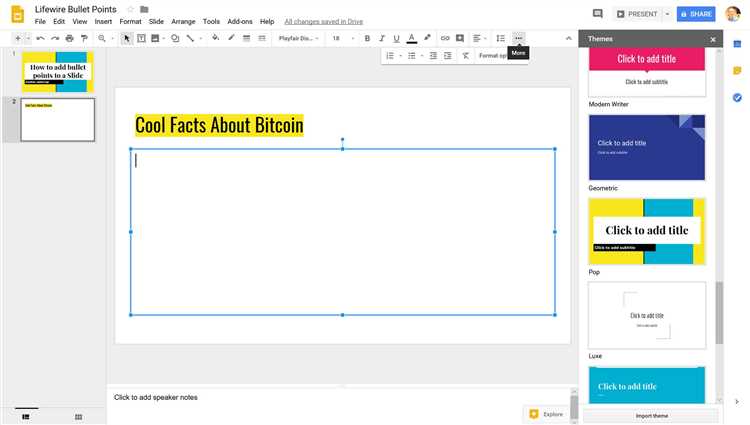
Task: Click the highlight color marker icon
Action: pyautogui.click(x=427, y=38)
